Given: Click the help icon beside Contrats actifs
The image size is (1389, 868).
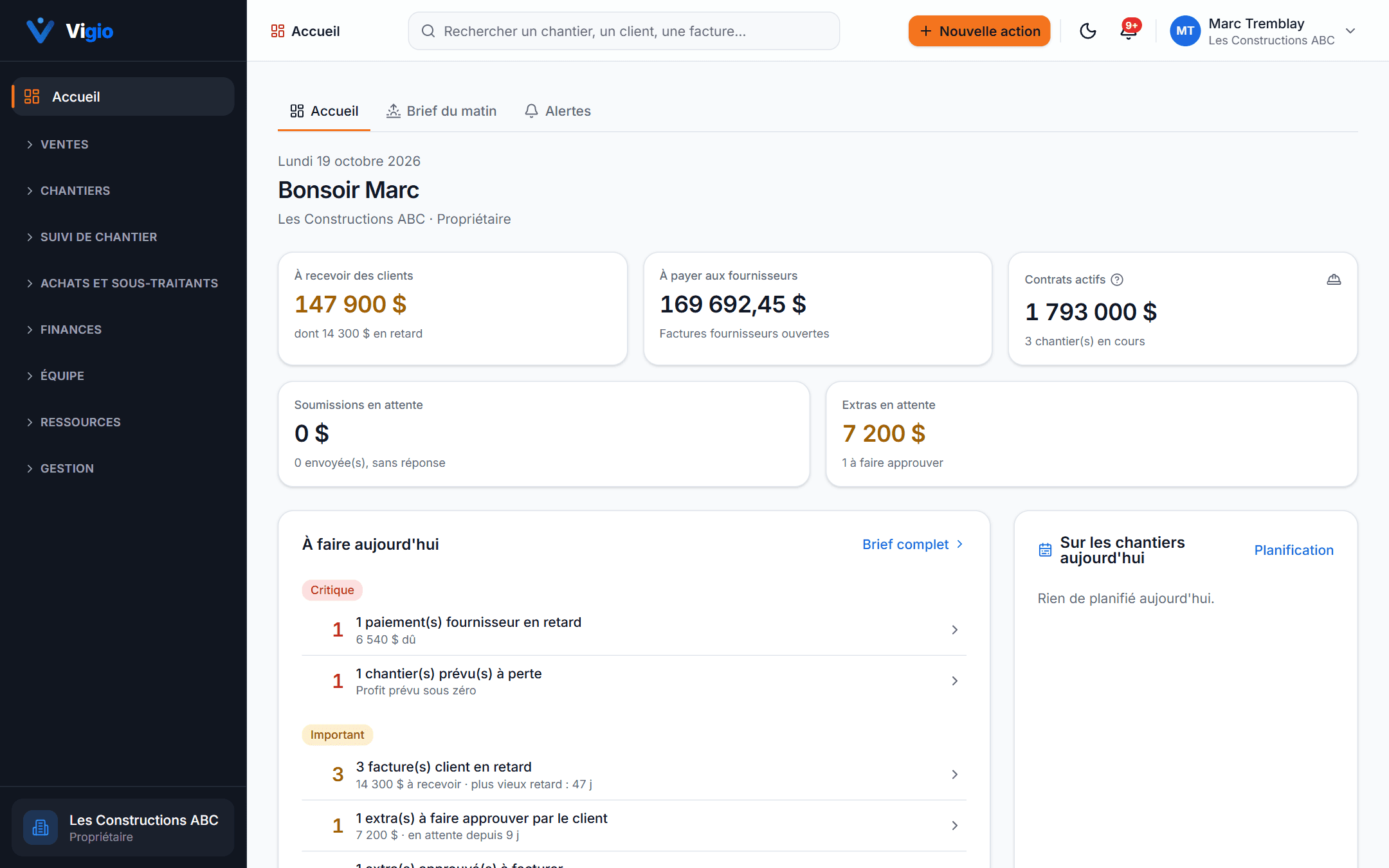Looking at the screenshot, I should 1117,280.
